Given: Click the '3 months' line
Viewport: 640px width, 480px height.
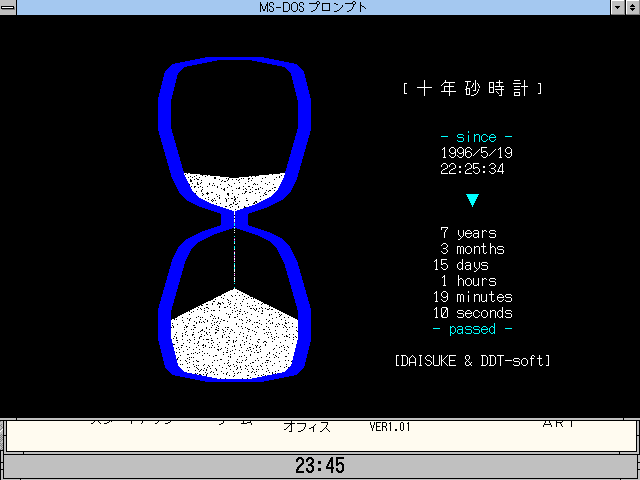Looking at the screenshot, I should (x=472, y=249).
